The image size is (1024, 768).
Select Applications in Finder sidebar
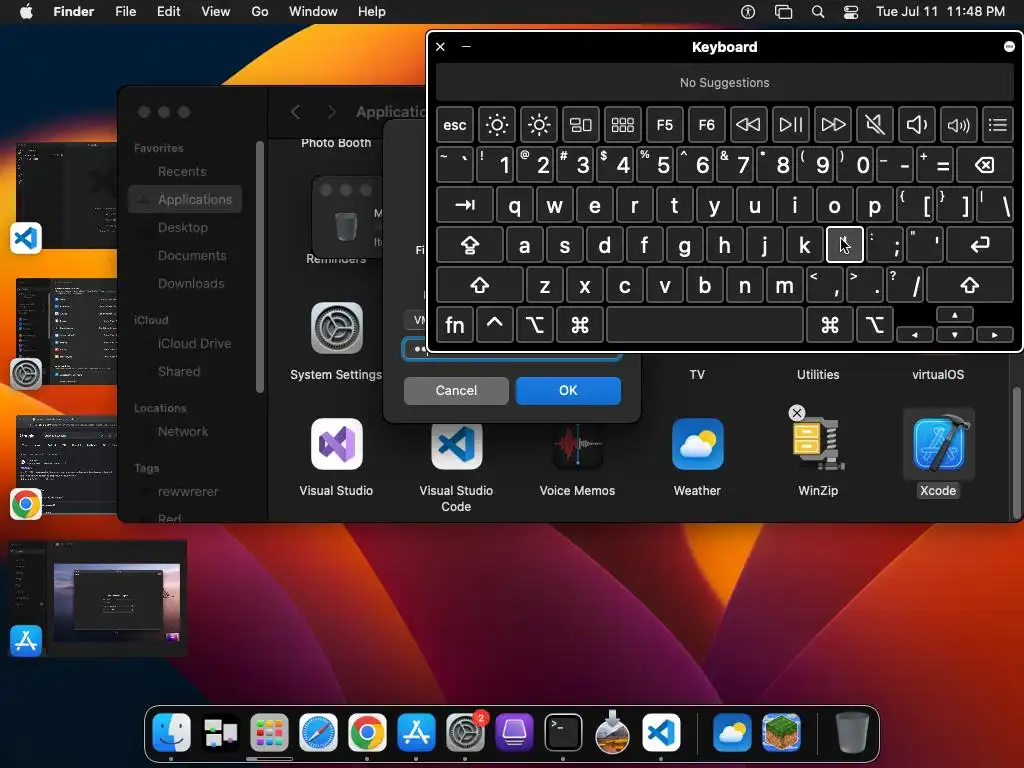point(185,199)
